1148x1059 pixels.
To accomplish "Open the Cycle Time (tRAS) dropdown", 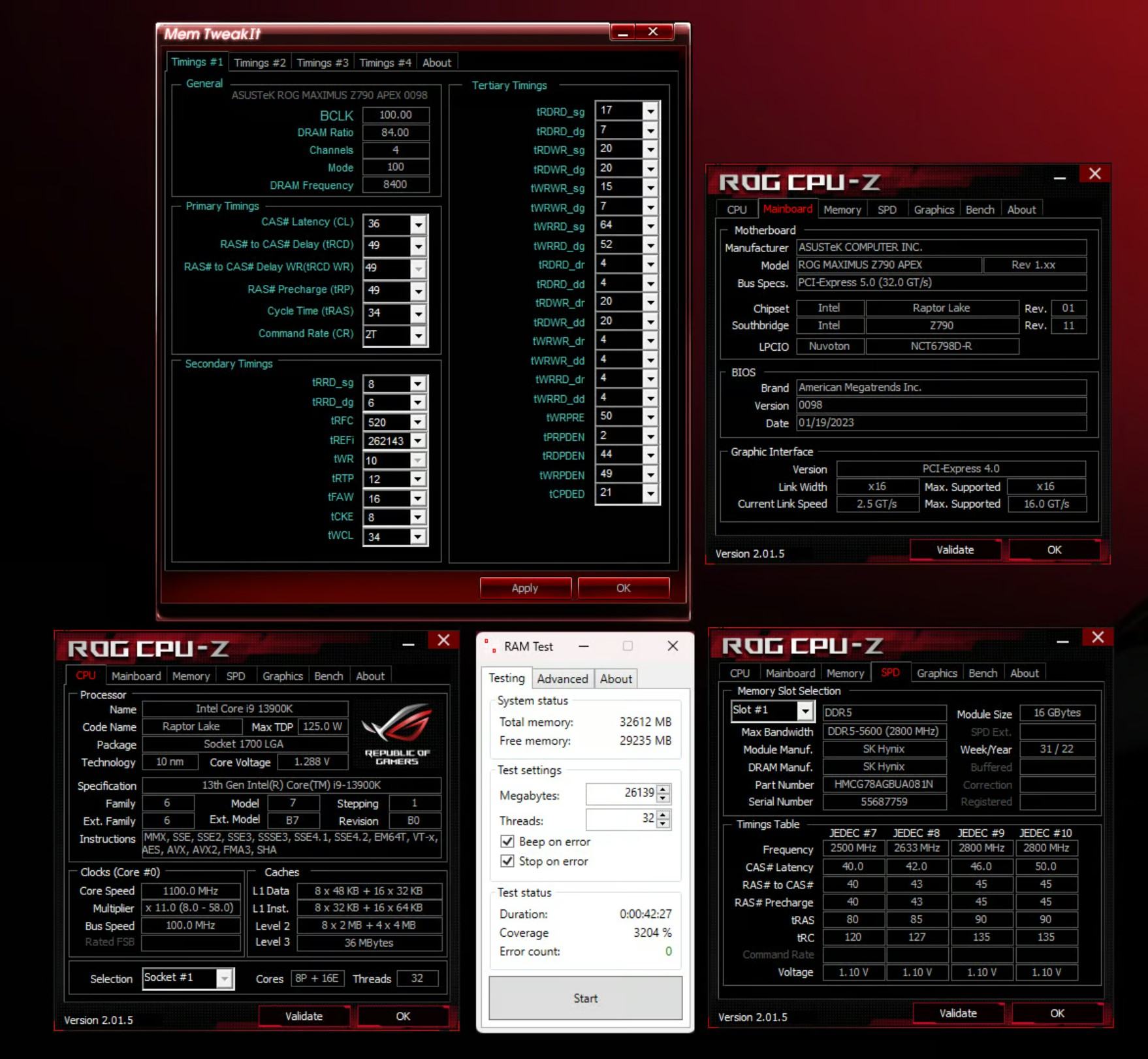I will click(x=418, y=313).
